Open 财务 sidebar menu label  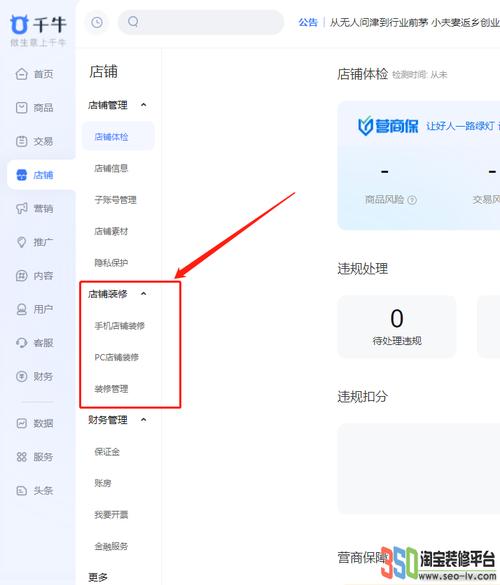pos(43,376)
